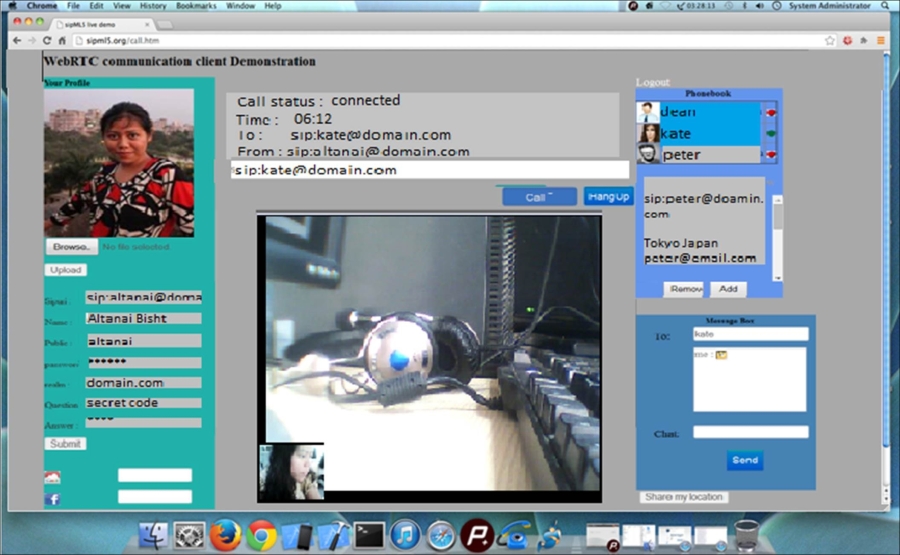
Task: Click the grey extension icon beside the menu
Action: click(x=864, y=40)
